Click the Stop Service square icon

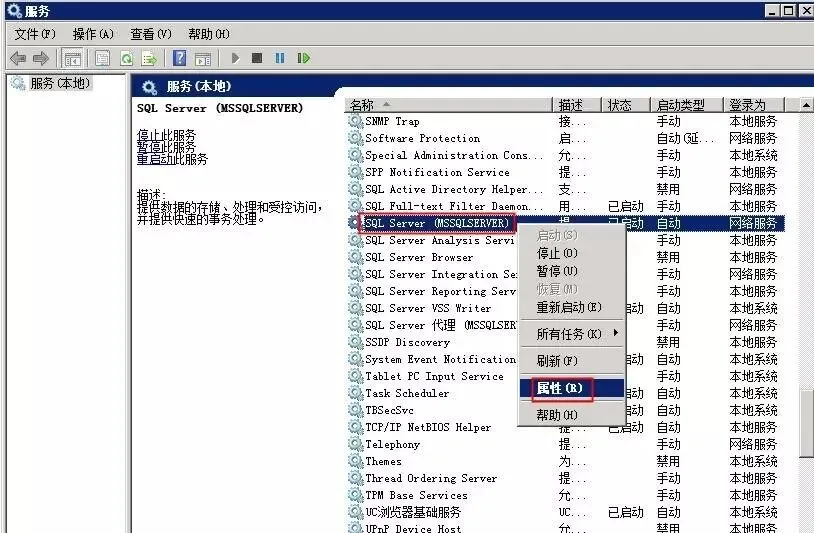tap(257, 58)
